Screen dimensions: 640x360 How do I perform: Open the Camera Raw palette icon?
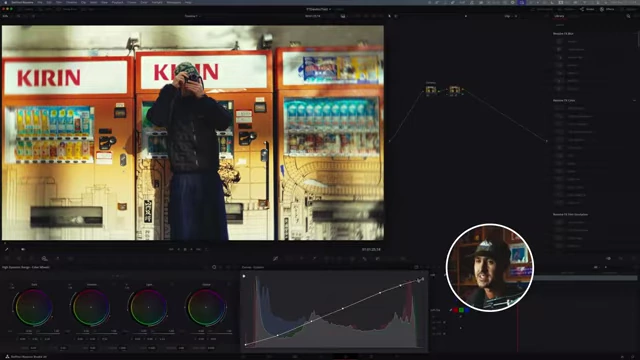click(x=7, y=258)
